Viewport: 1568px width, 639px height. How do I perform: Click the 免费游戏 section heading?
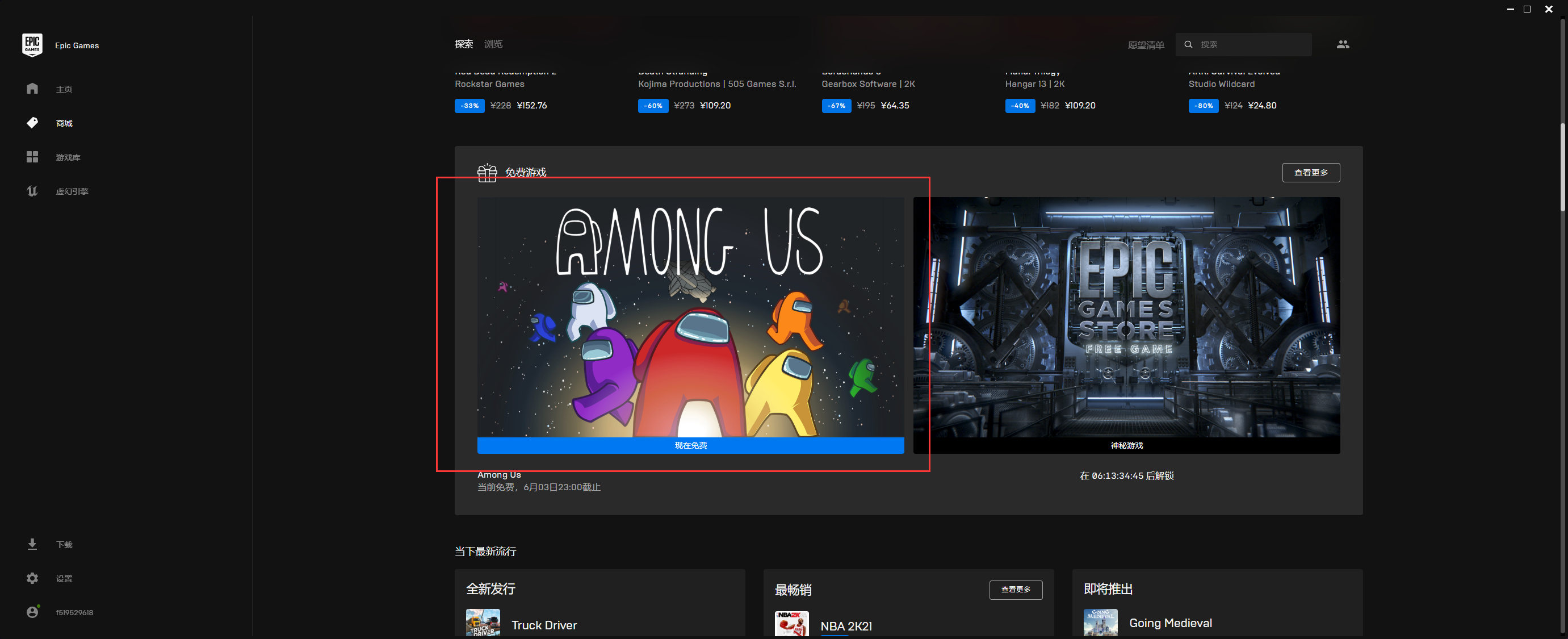525,173
